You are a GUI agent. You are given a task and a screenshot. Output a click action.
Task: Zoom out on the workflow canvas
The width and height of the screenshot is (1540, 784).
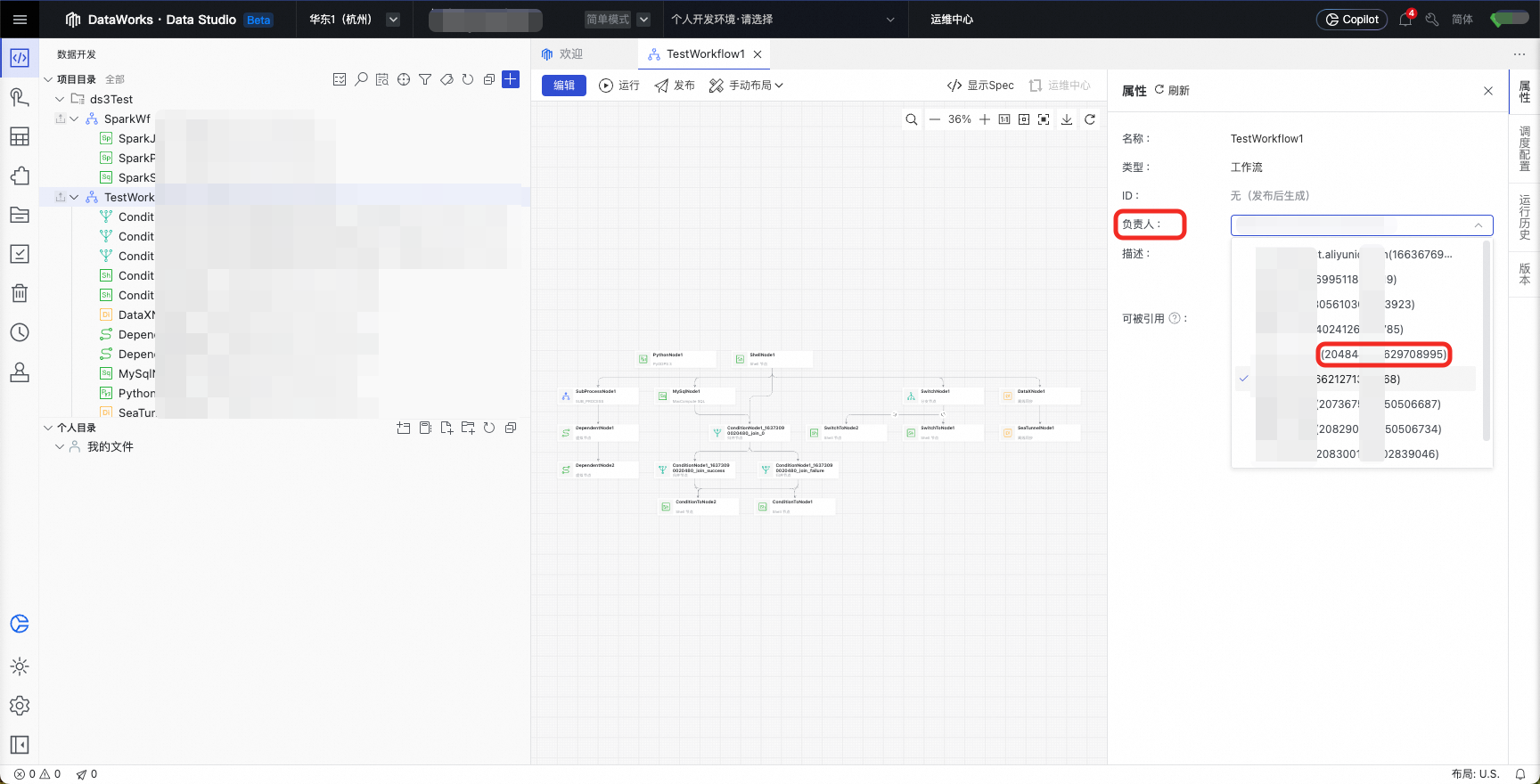pyautogui.click(x=935, y=119)
